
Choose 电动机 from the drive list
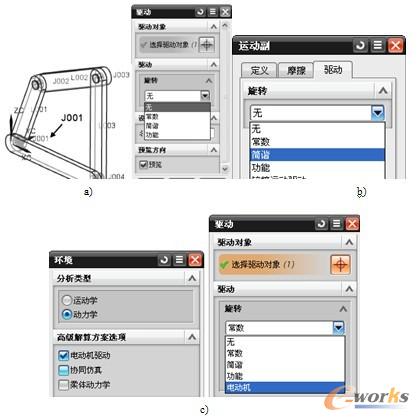[x=285, y=387]
